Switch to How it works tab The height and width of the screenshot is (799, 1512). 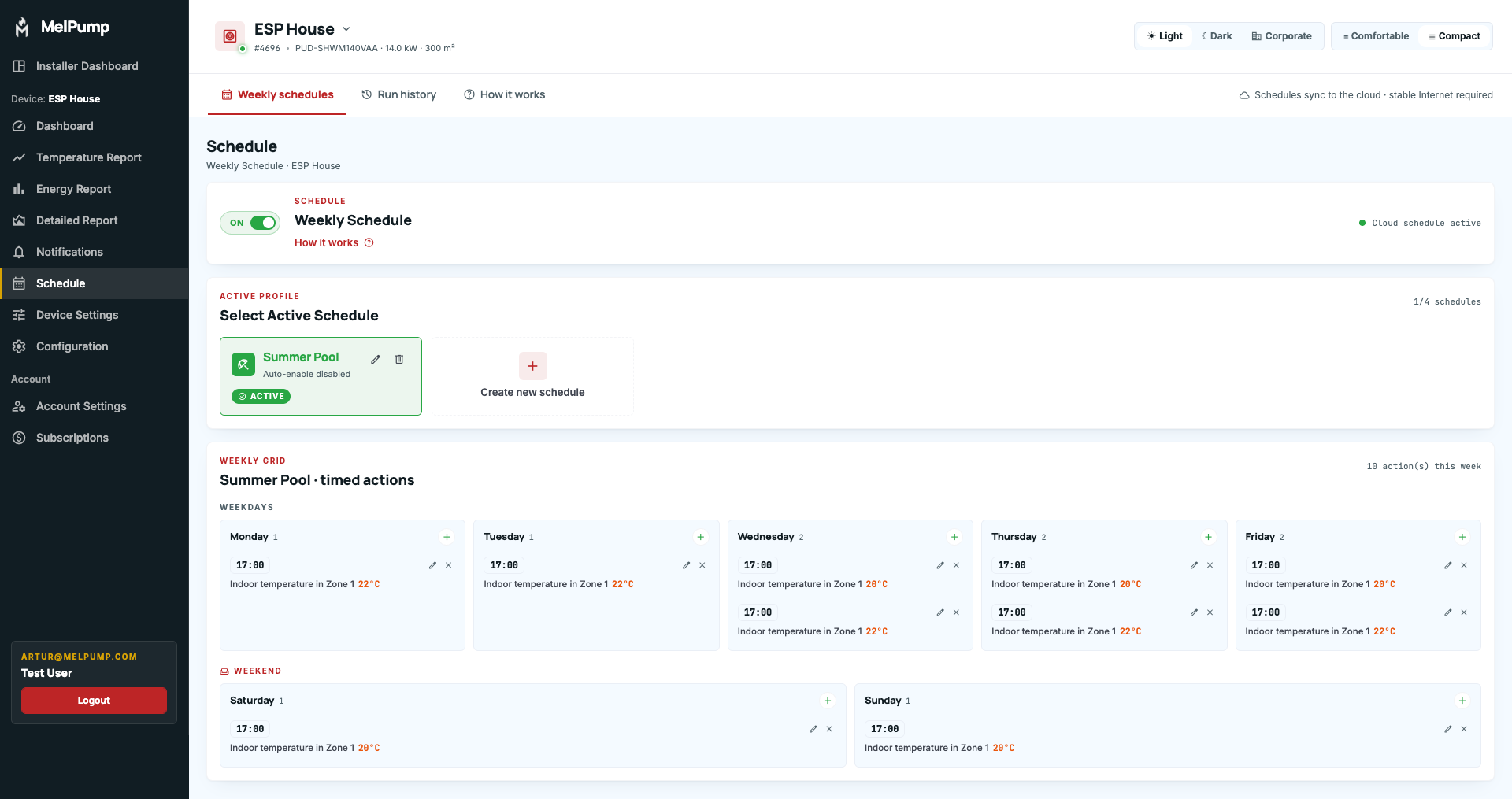tap(505, 94)
